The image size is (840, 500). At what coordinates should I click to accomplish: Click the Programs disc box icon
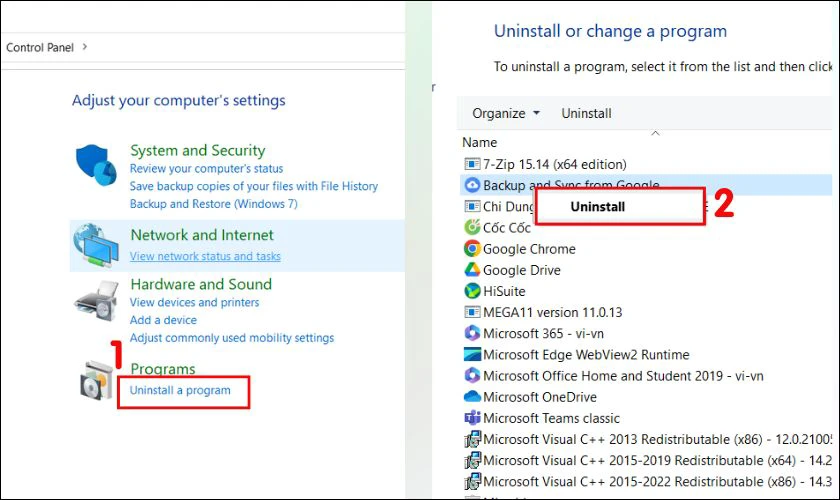[96, 381]
